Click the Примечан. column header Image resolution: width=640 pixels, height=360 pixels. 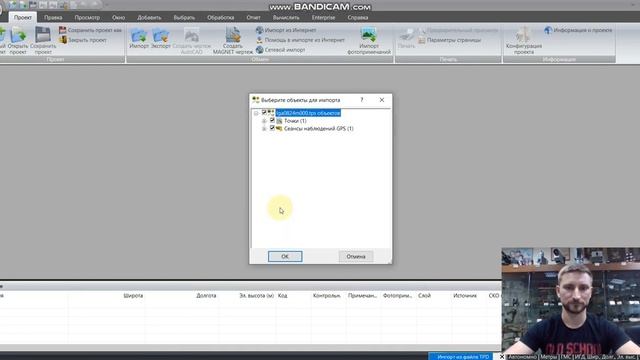point(362,296)
